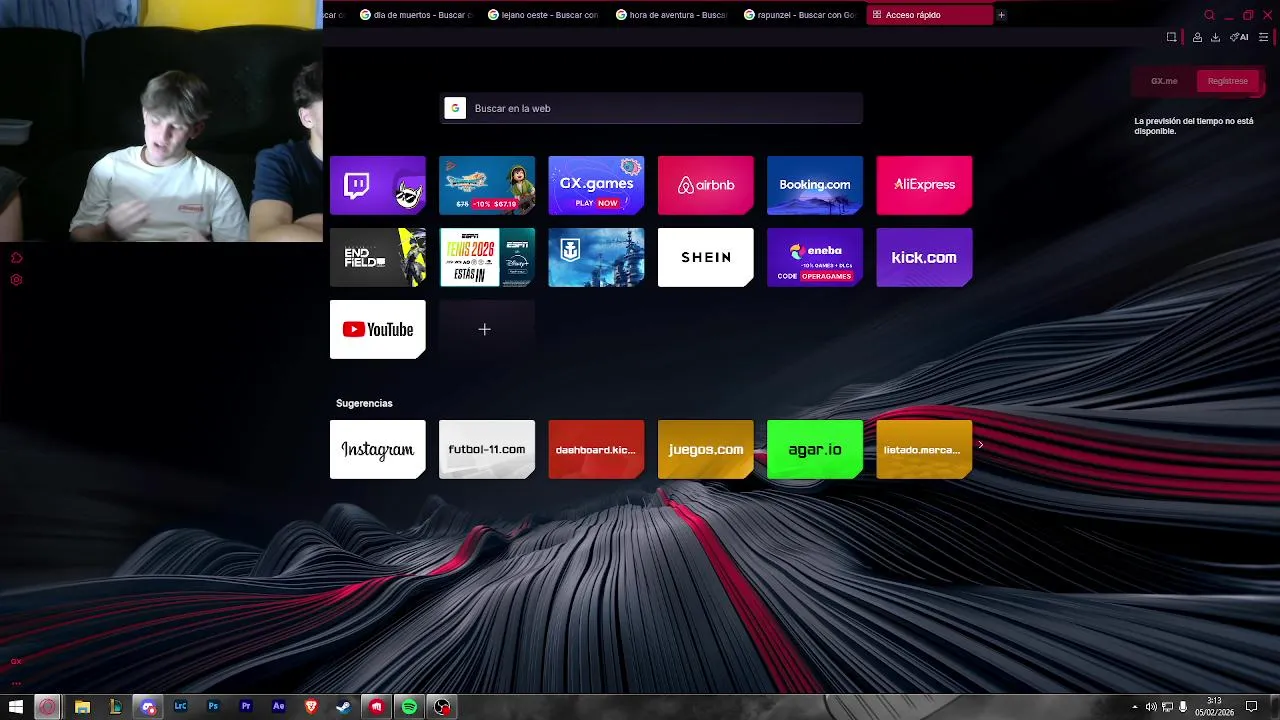The width and height of the screenshot is (1280, 720).
Task: Show hidden system tray icons
Action: click(x=1135, y=707)
